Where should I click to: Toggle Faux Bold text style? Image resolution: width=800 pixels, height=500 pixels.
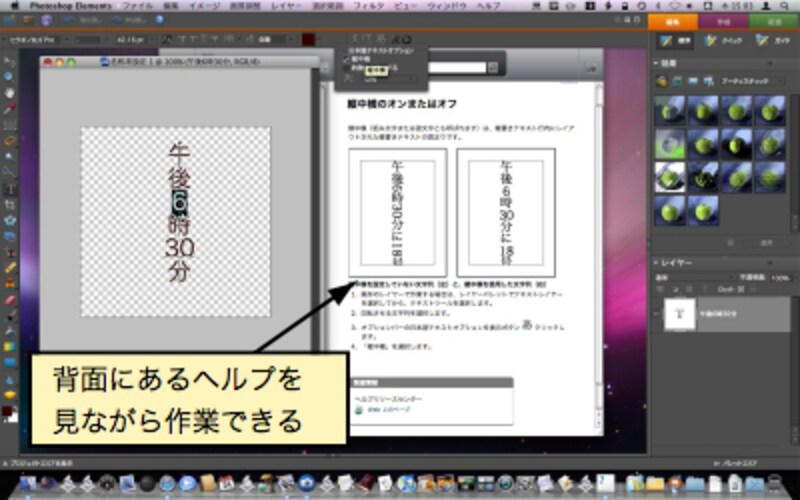182,39
